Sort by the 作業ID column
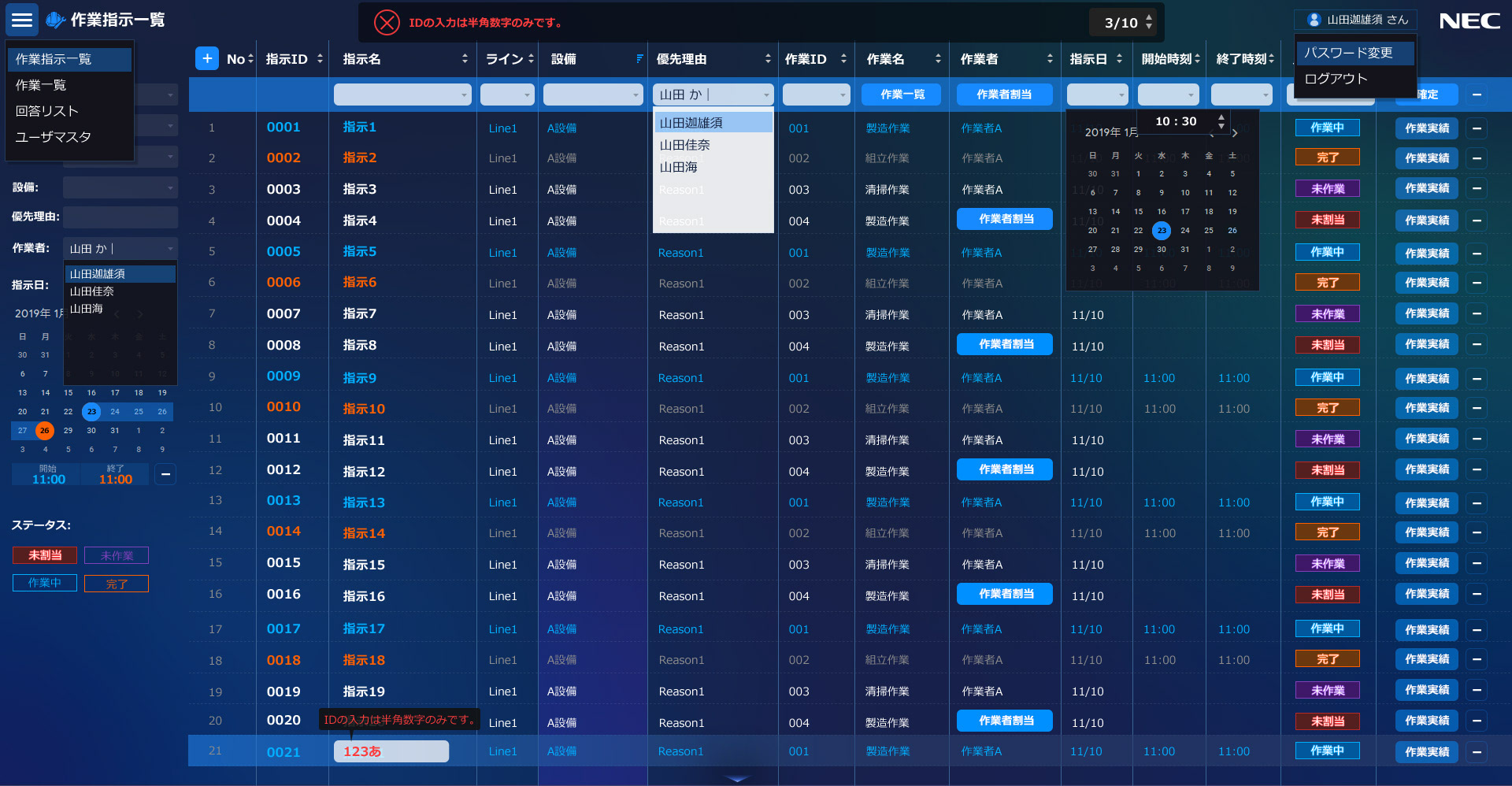Screen dimensions: 1512x786 pyautogui.click(x=843, y=59)
